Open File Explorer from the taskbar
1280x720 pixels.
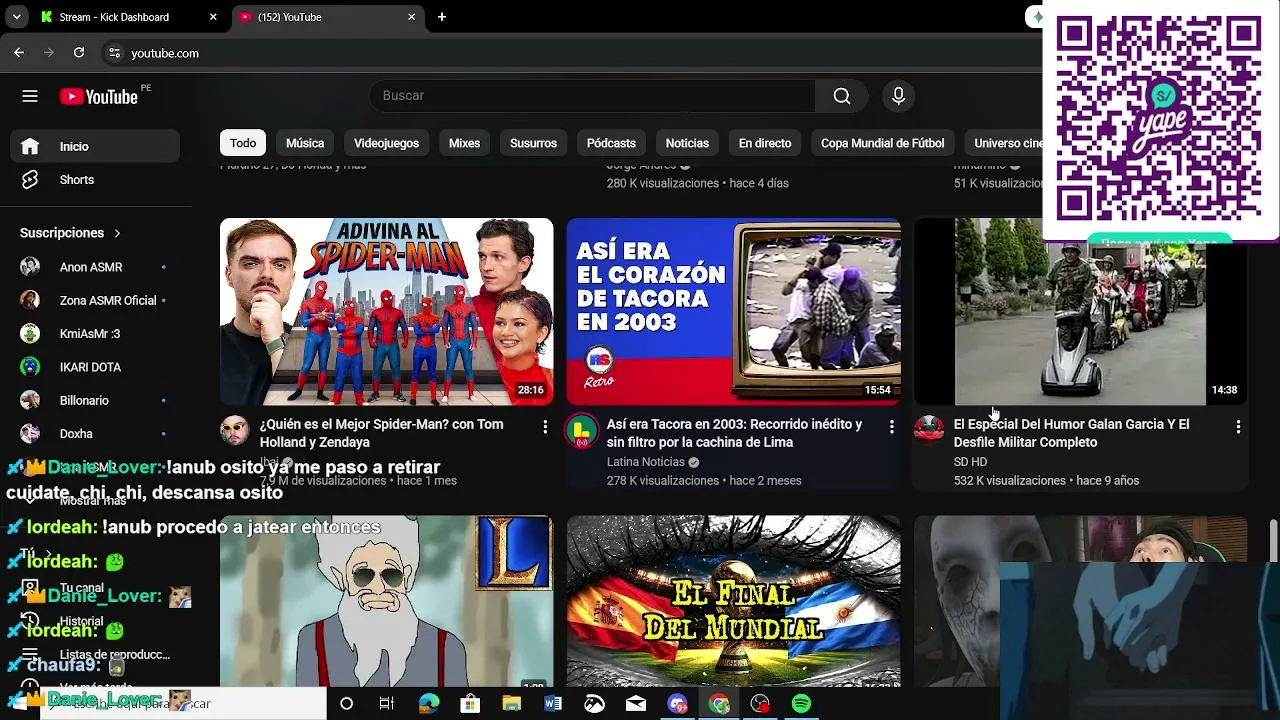(512, 704)
